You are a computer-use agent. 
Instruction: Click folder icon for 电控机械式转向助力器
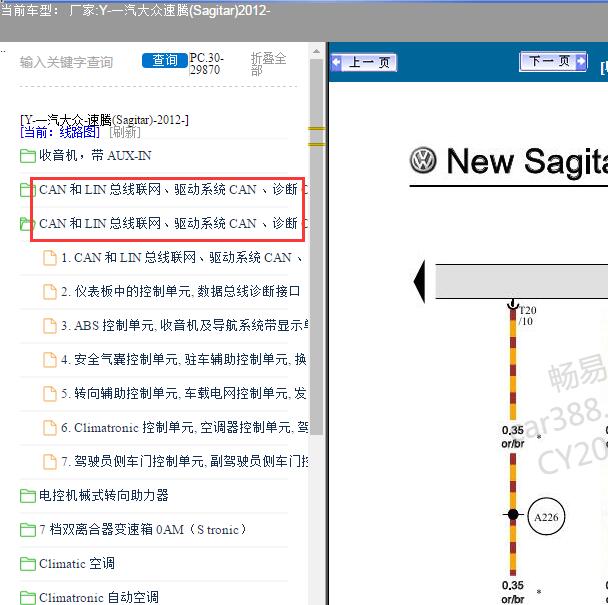[28, 496]
